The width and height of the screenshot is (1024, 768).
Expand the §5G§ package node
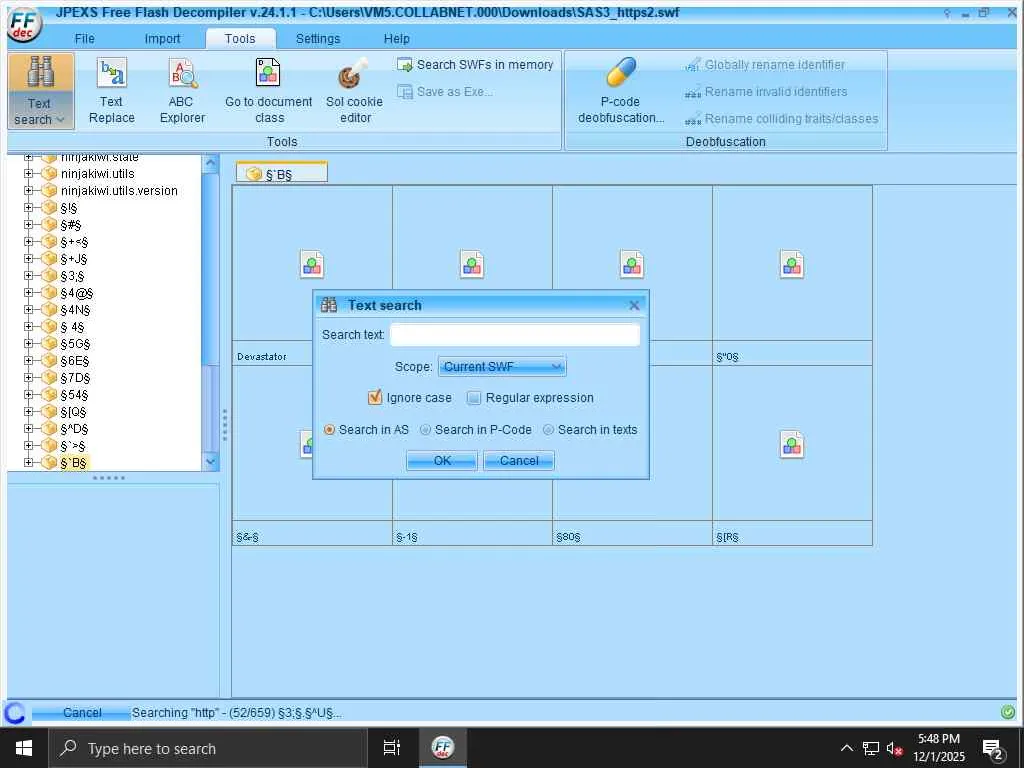(x=28, y=344)
